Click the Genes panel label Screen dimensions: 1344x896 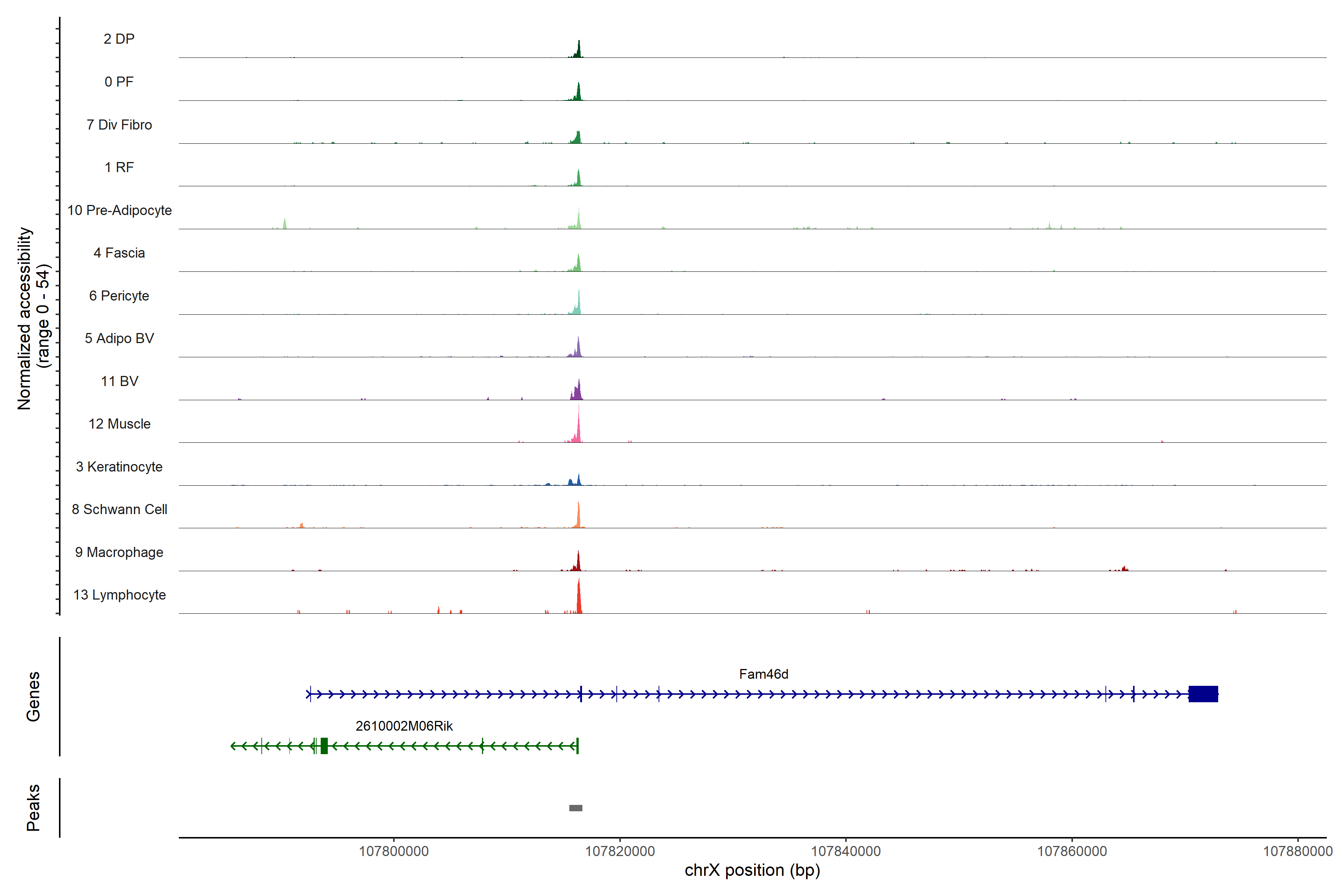33,697
